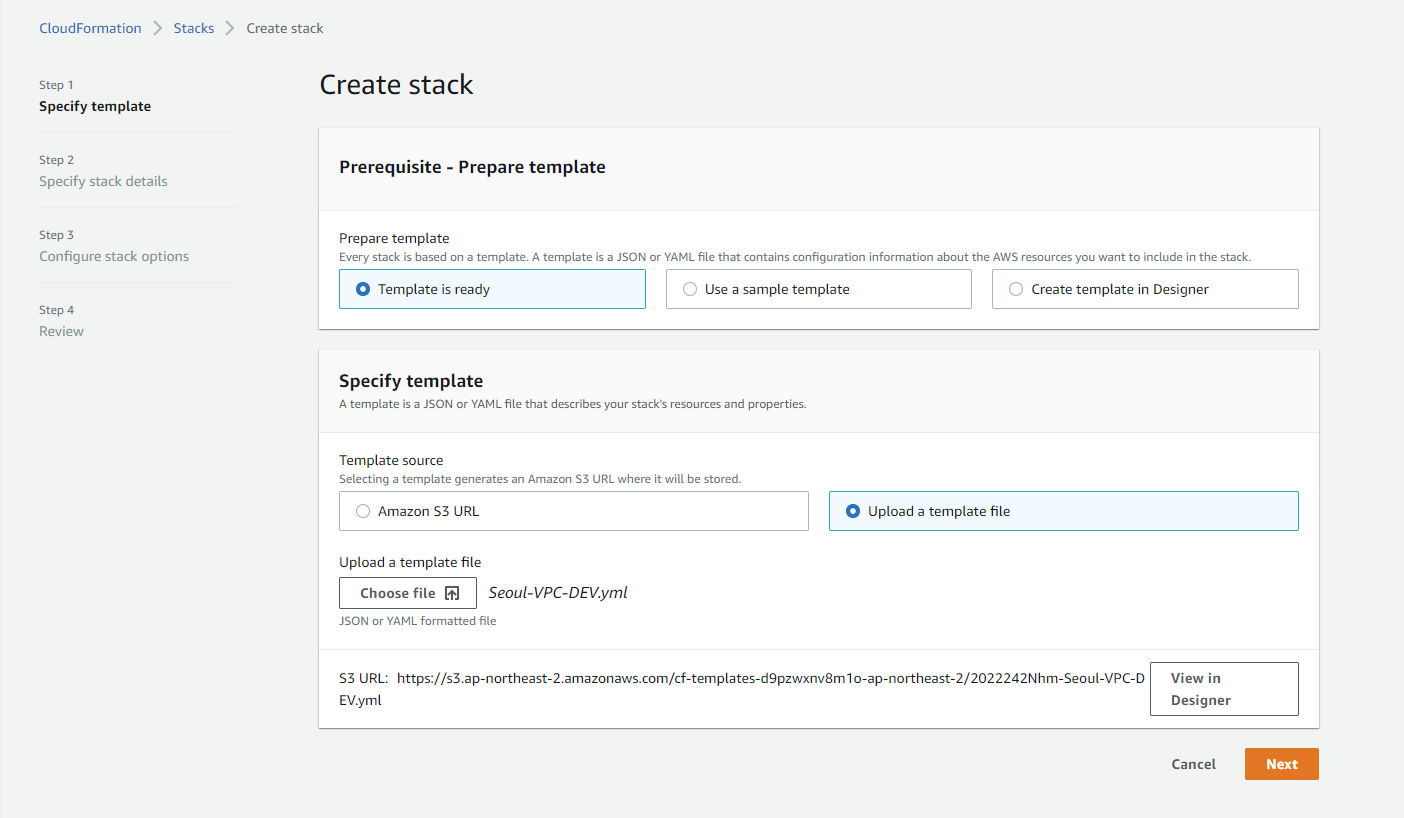Click the JSON or YAML formatted file hint
Viewport: 1404px width, 818px height.
(418, 621)
